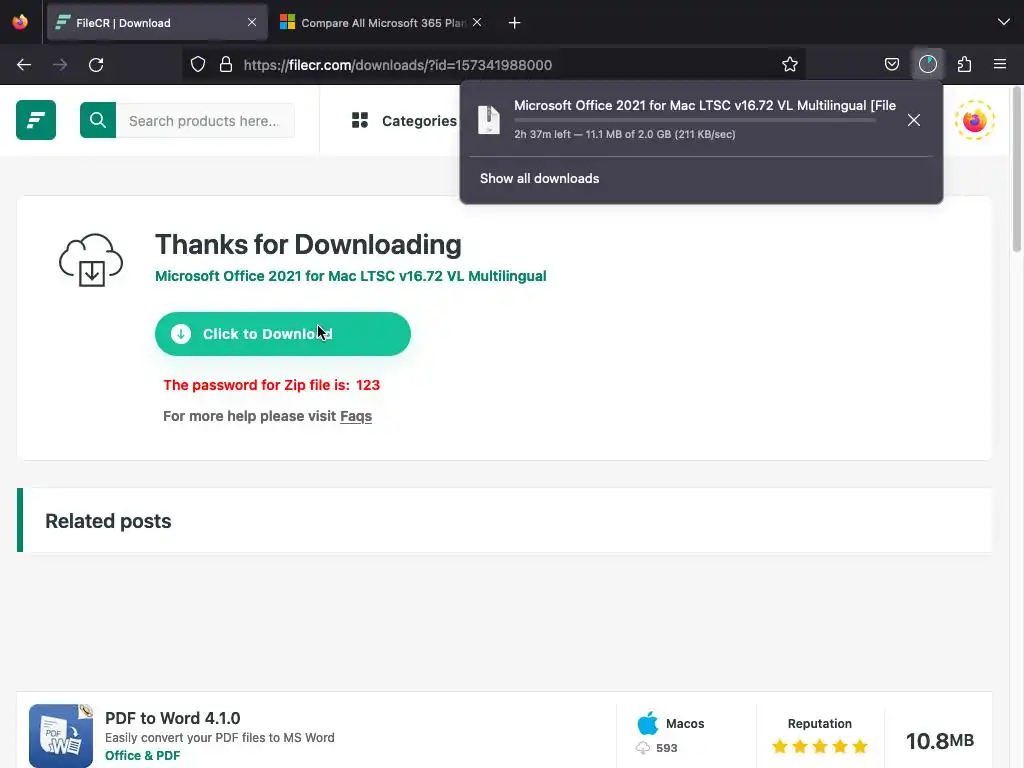This screenshot has height=768, width=1024.
Task: Open the Firefox hamburger menu
Action: point(1000,65)
